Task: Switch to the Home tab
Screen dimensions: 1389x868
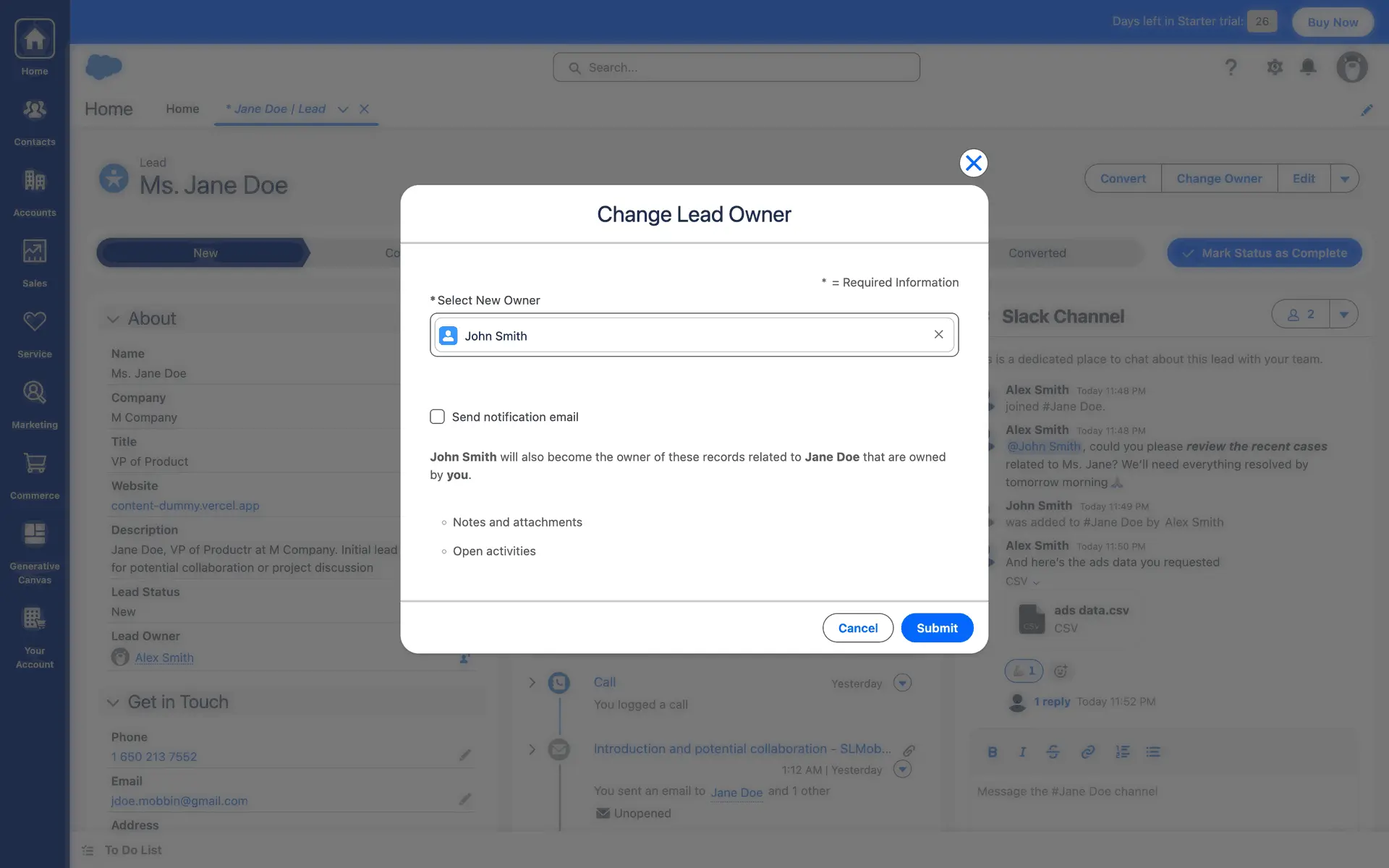Action: (x=182, y=109)
